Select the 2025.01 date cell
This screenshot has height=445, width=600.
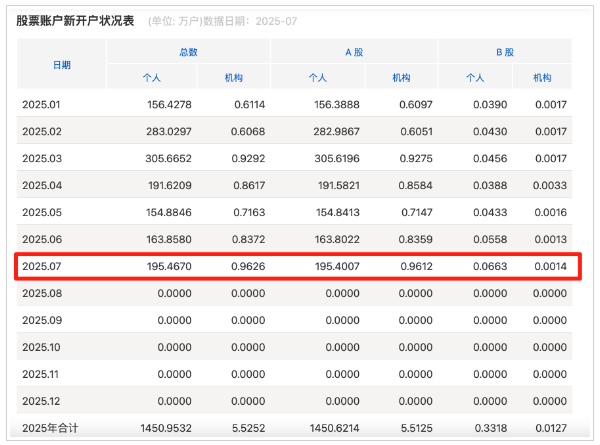pyautogui.click(x=42, y=104)
